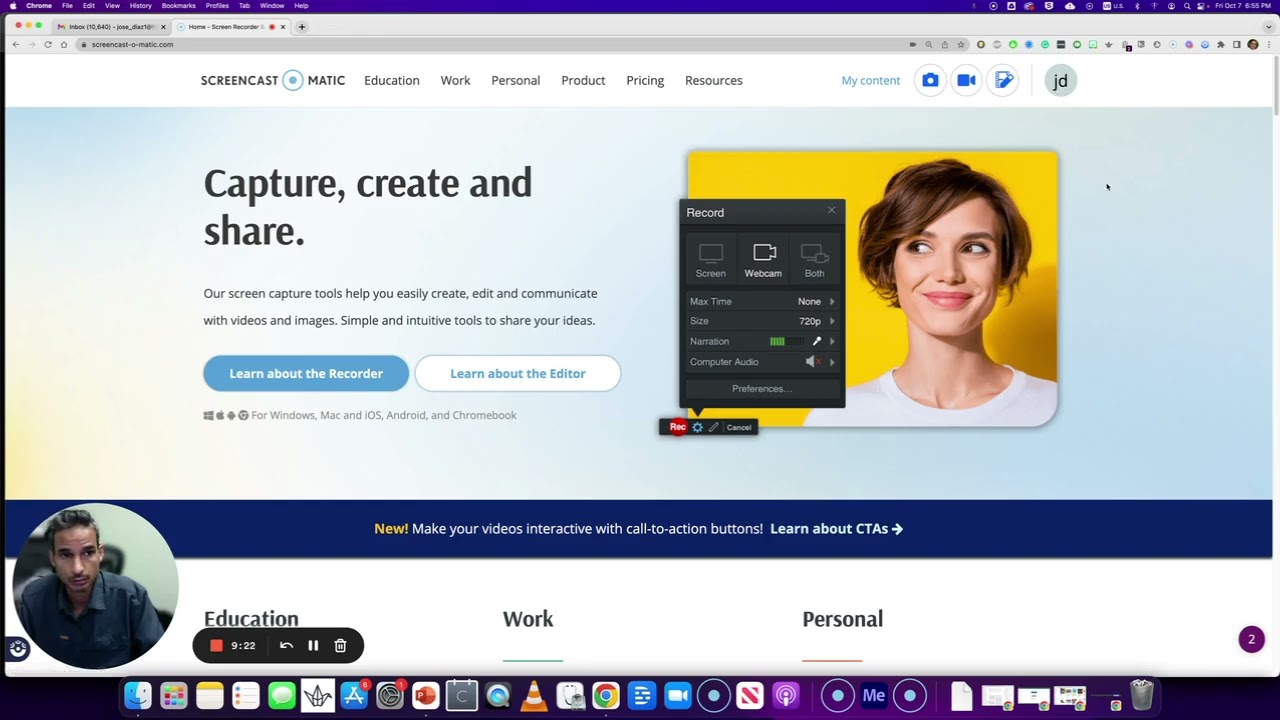Screen dimensions: 1280x720
Task: Adjust the green Narration level meter
Action: click(x=786, y=341)
